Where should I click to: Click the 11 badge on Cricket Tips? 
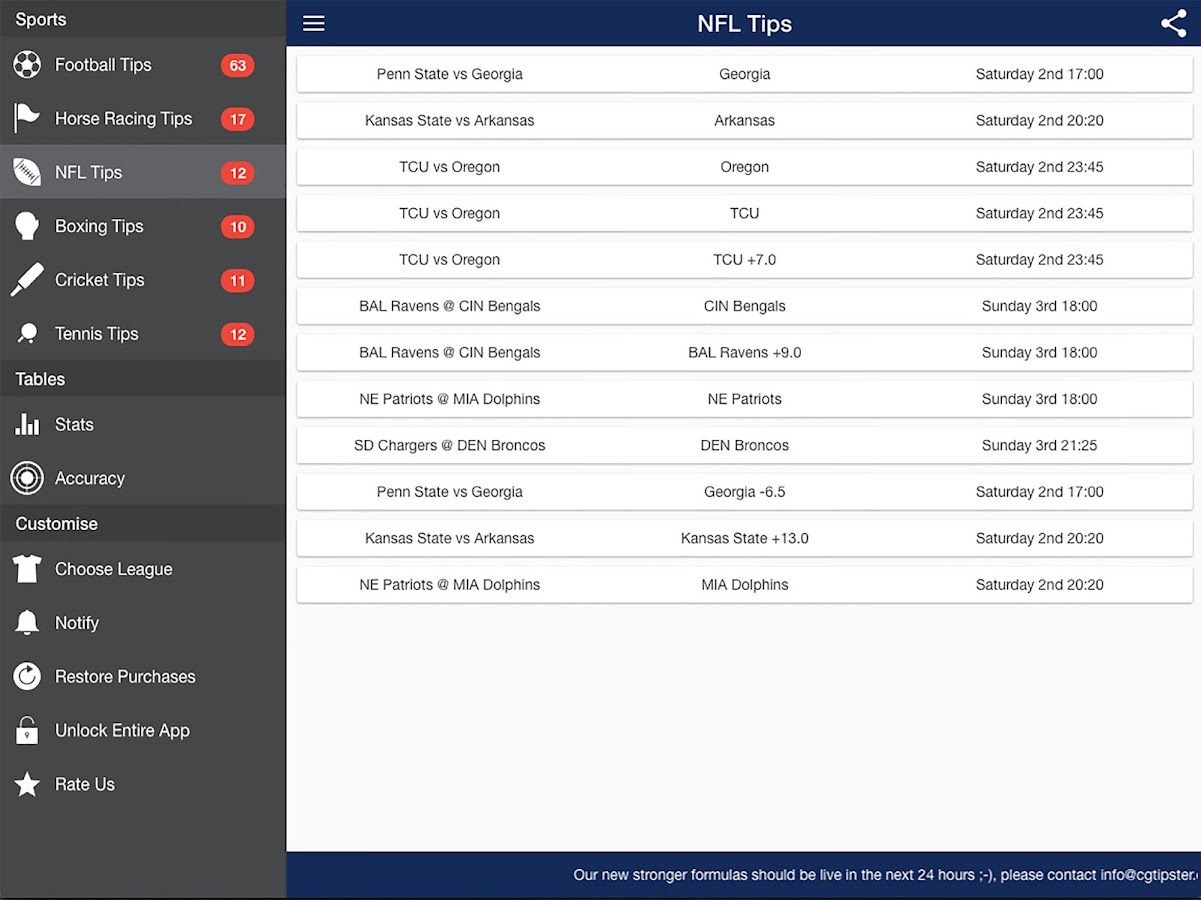pyautogui.click(x=238, y=281)
